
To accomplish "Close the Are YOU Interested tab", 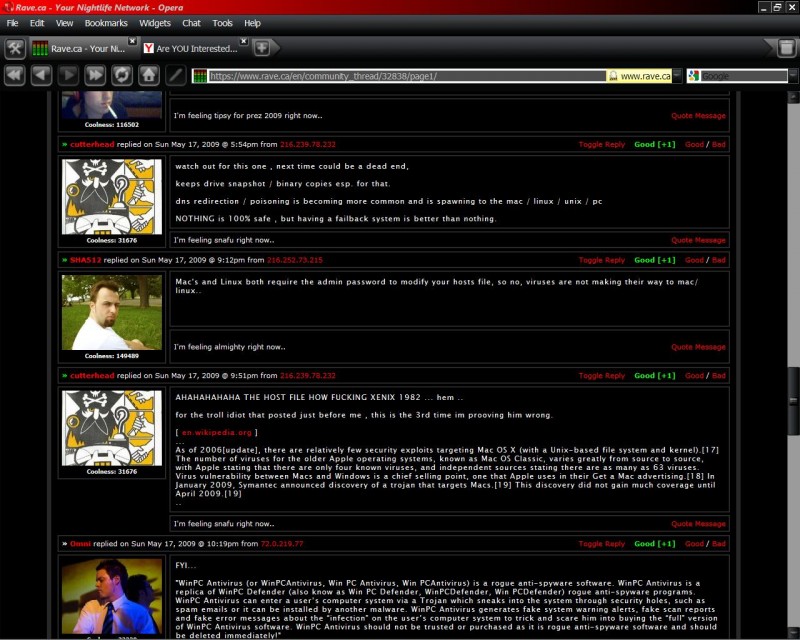I will tap(244, 41).
